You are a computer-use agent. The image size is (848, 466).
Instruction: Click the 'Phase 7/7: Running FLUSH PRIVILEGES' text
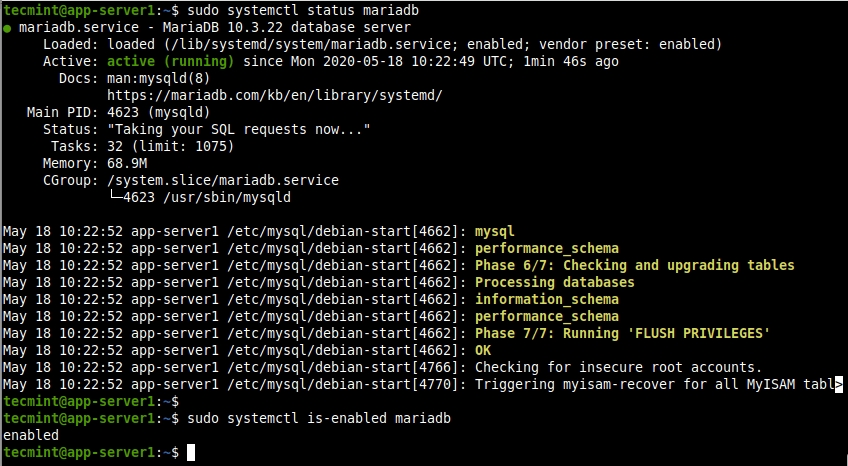[622, 333]
